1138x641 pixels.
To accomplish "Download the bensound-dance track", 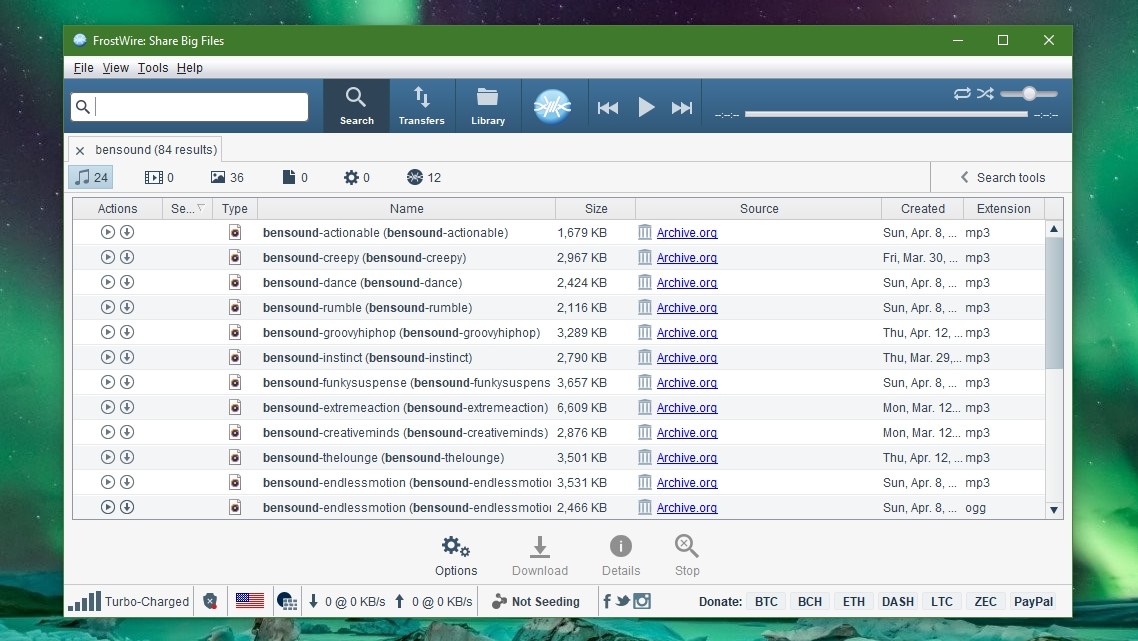I will click(x=127, y=282).
